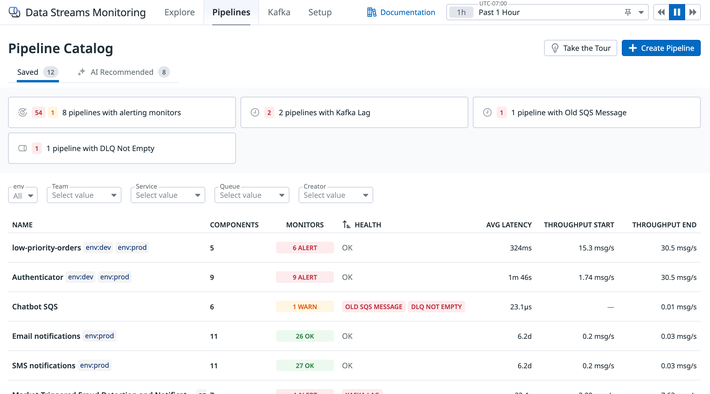Open the Creator filter dropdown
Image resolution: width=710 pixels, height=394 pixels.
[x=336, y=195]
